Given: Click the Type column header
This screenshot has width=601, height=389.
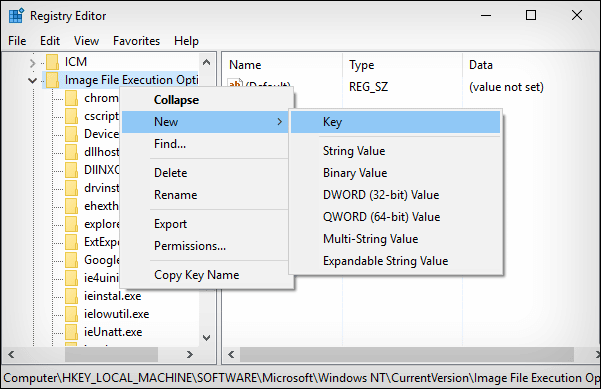Looking at the screenshot, I should [402, 65].
